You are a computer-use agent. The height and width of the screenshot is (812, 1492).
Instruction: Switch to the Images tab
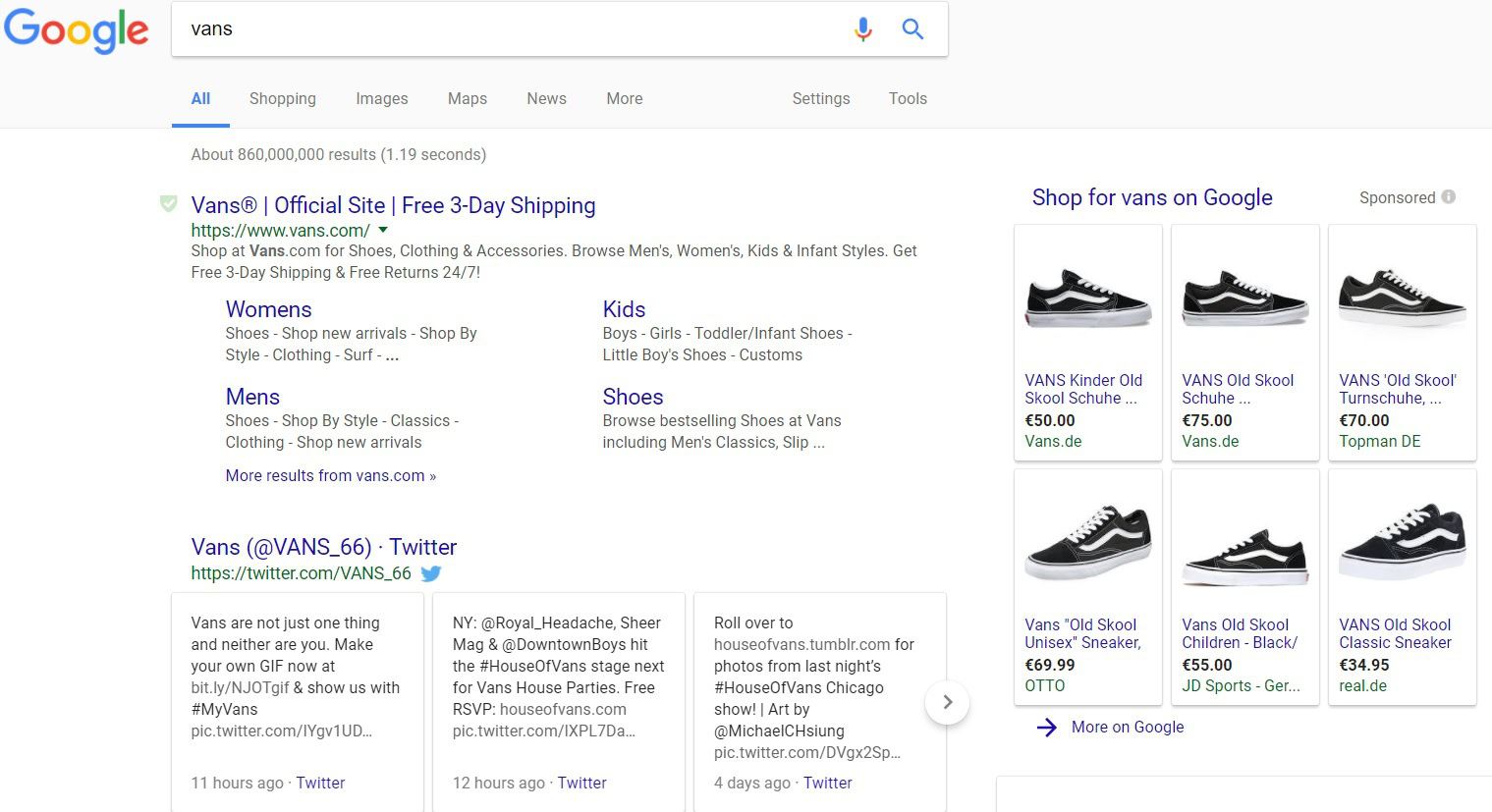381,98
